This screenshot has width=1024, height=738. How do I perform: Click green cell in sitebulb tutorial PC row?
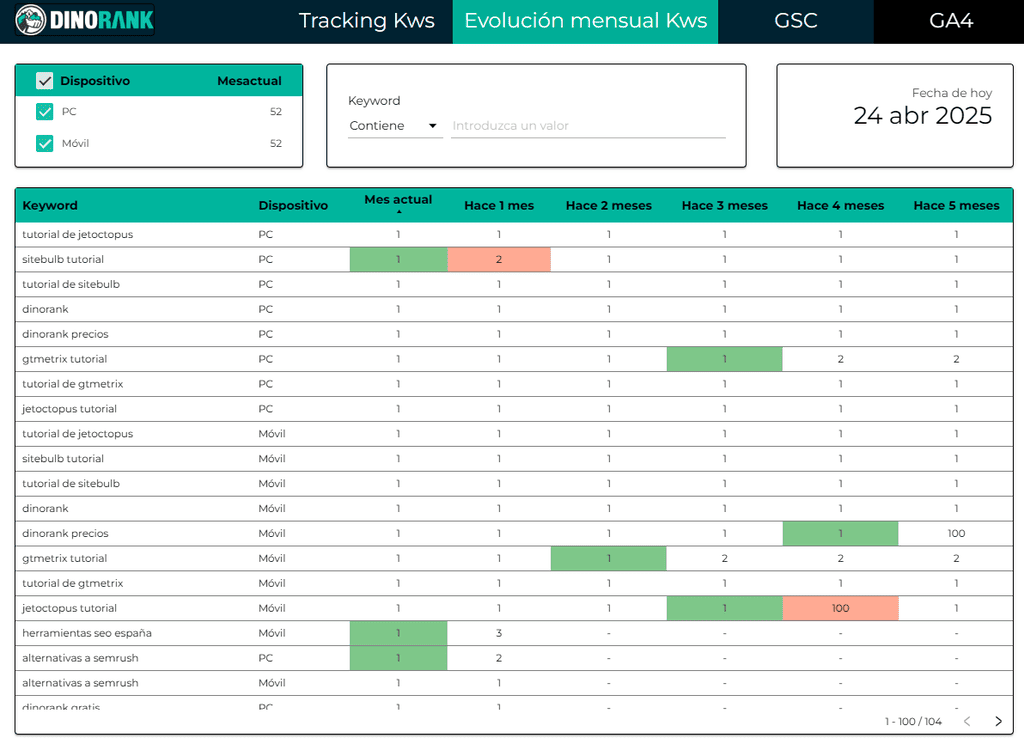[398, 259]
